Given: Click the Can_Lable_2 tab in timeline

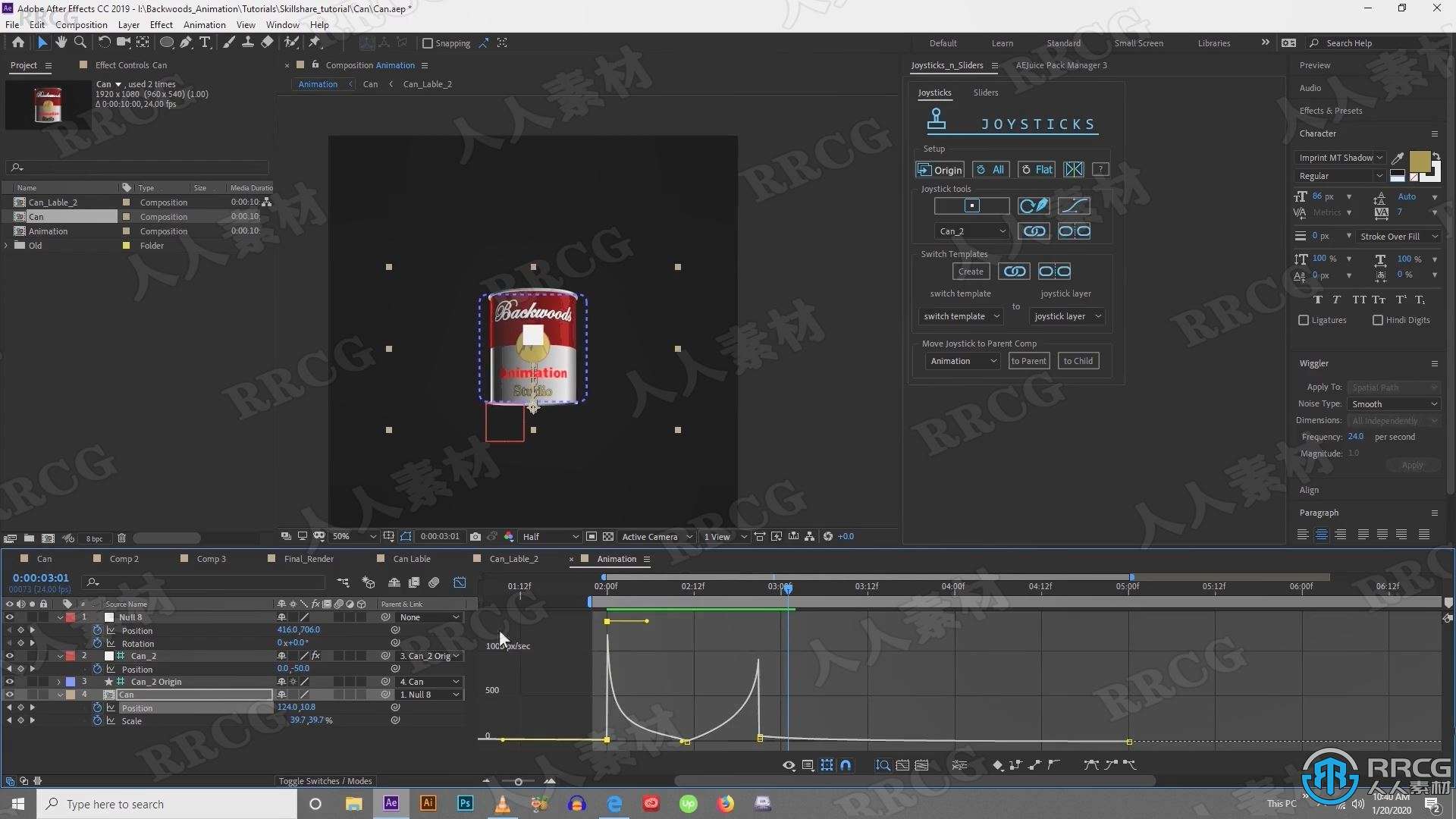Looking at the screenshot, I should click(515, 559).
